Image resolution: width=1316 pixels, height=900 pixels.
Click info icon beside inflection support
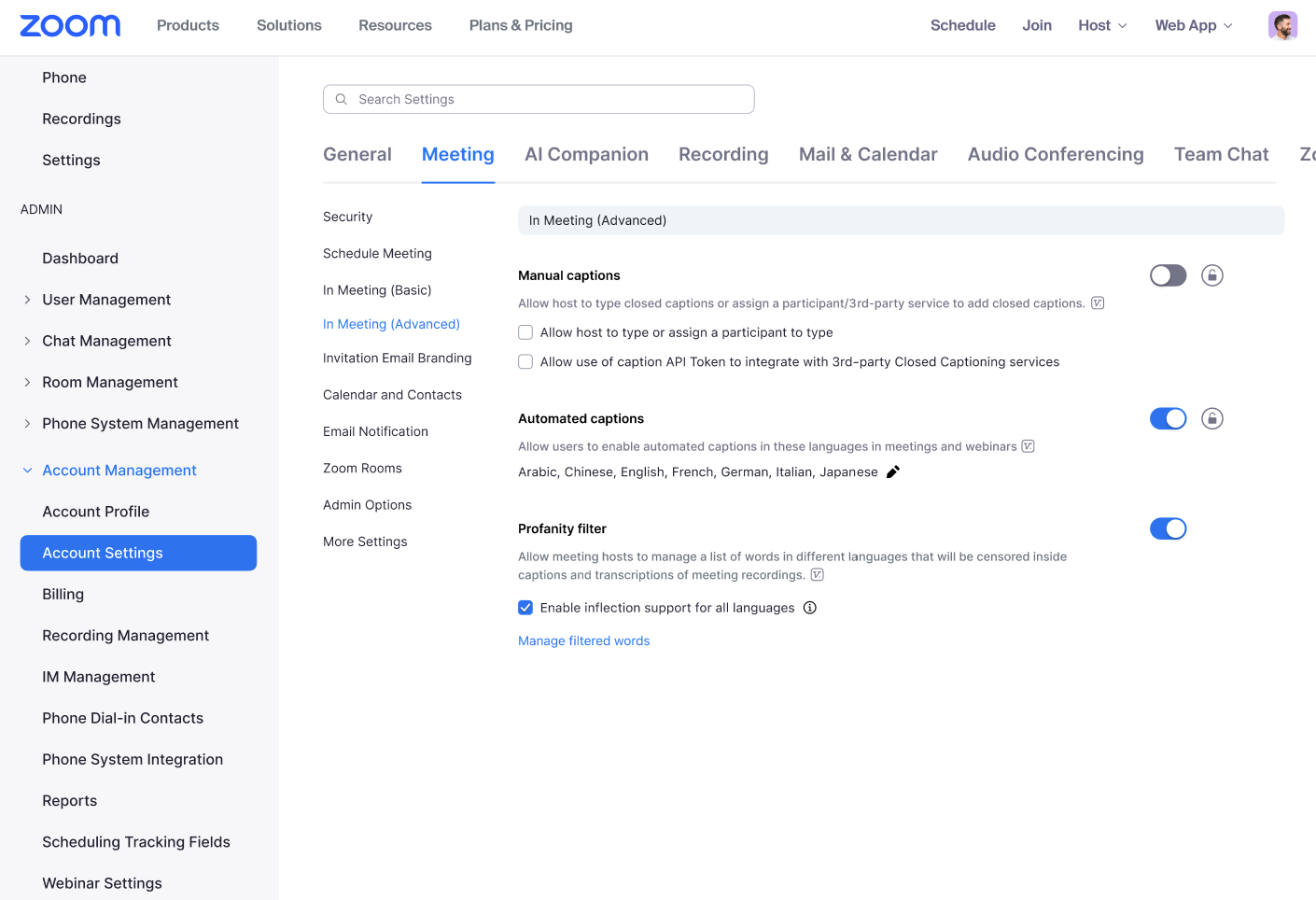tap(810, 608)
